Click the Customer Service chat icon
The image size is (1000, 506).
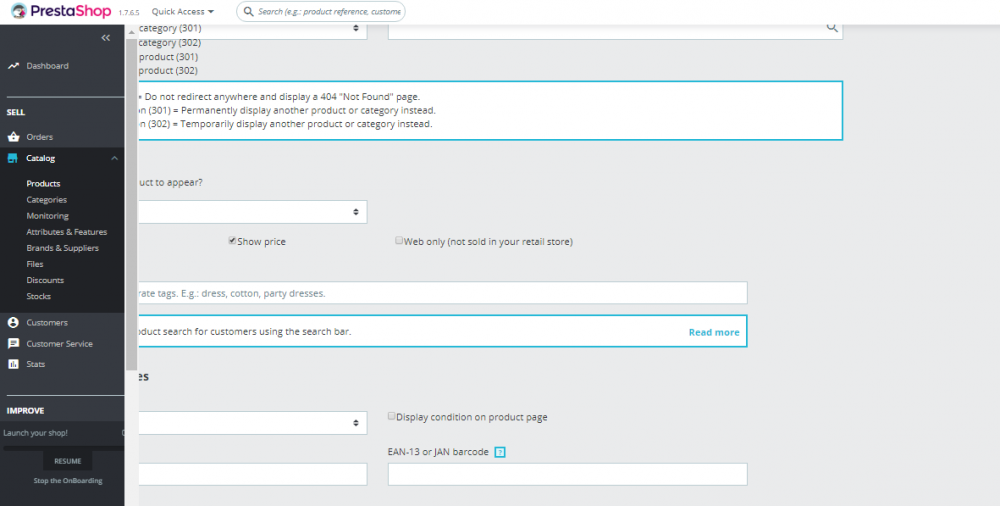pos(13,344)
